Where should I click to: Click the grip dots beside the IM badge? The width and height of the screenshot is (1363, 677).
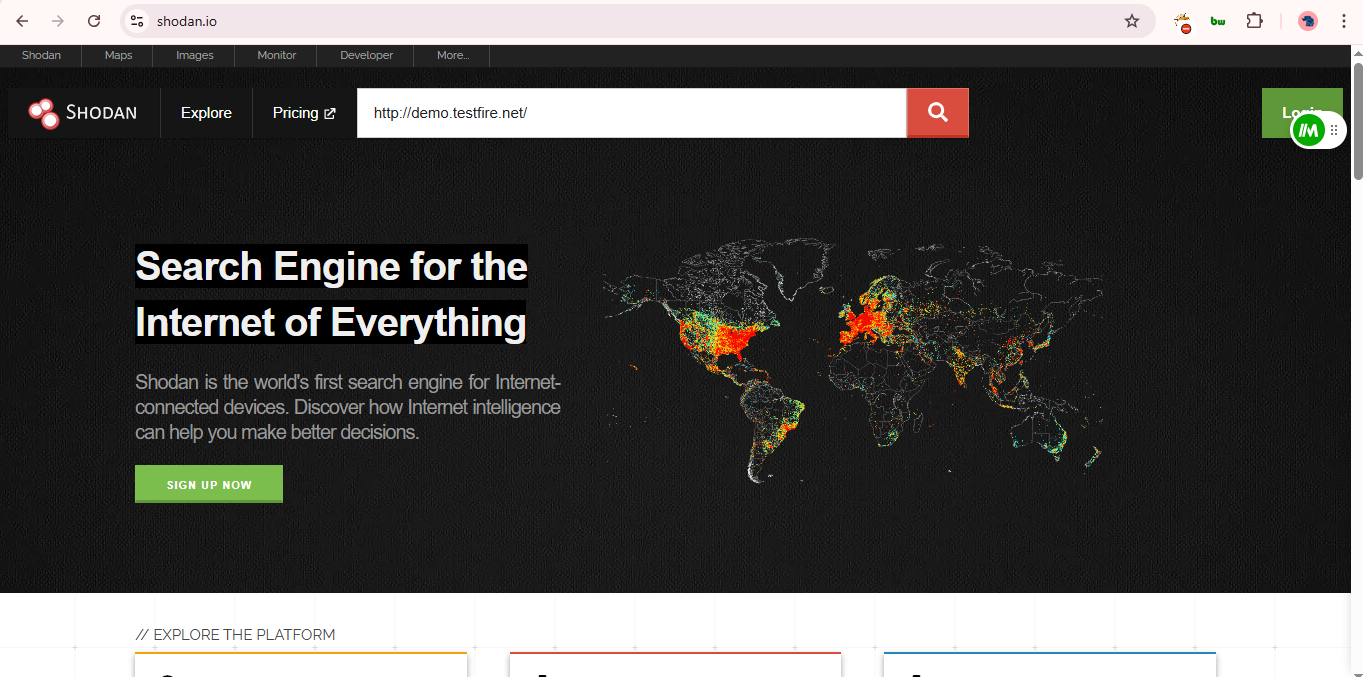(x=1334, y=130)
